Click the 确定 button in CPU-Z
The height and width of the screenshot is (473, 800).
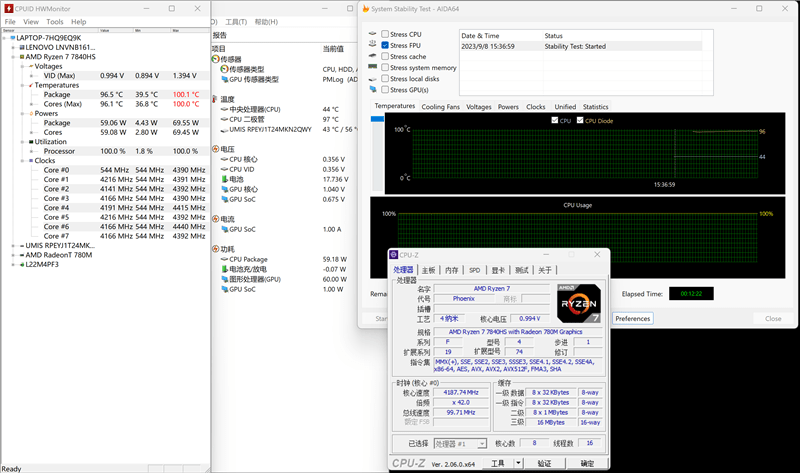click(x=587, y=463)
